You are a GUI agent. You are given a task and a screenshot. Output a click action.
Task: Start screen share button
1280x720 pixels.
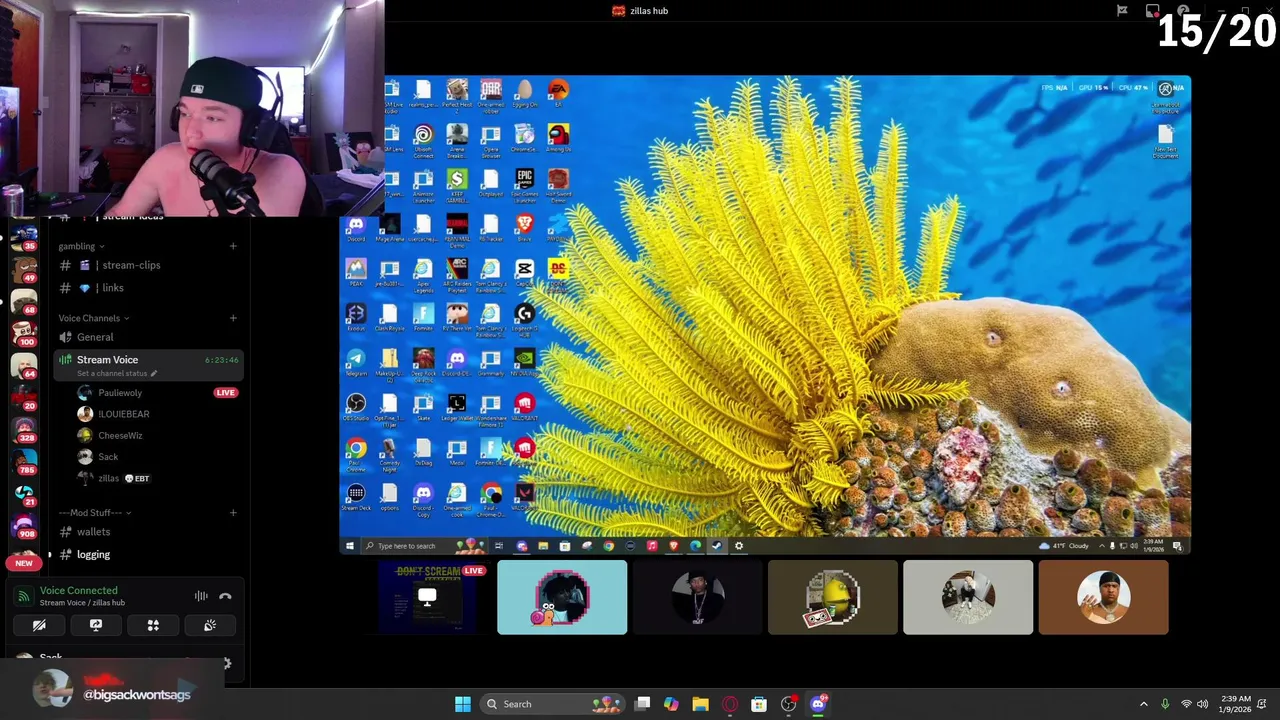(96, 625)
